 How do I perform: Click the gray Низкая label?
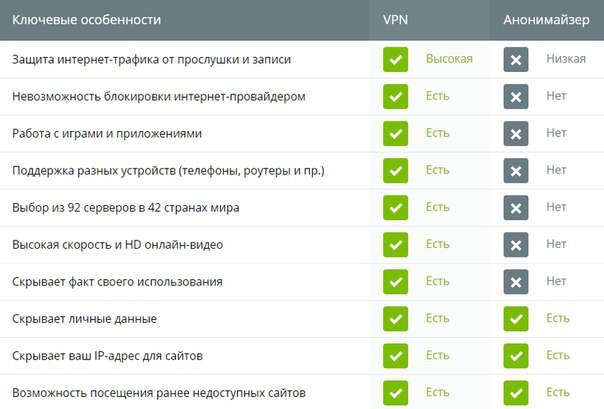566,59
